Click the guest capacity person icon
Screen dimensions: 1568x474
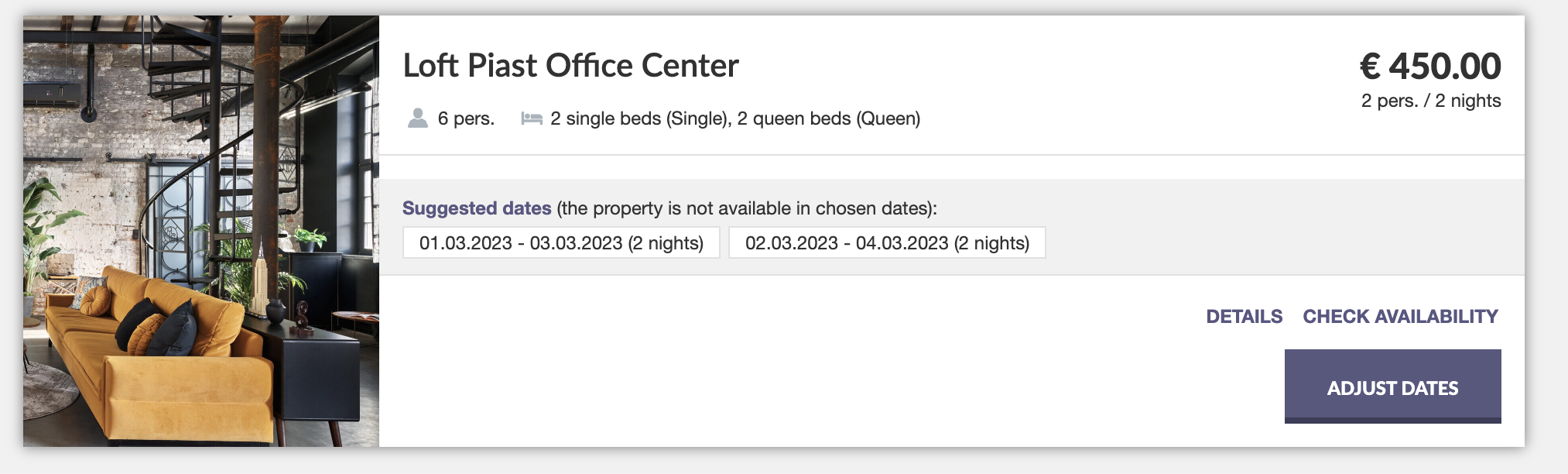(418, 118)
